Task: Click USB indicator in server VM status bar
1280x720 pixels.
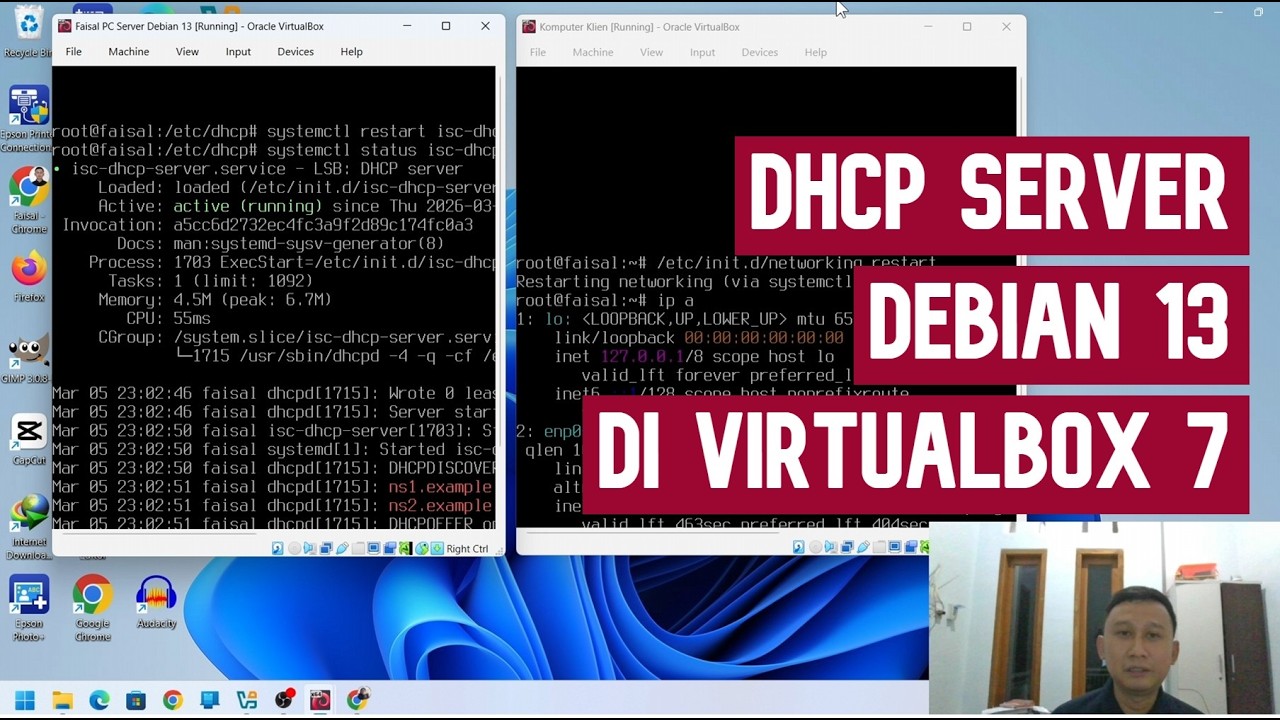Action: [342, 548]
